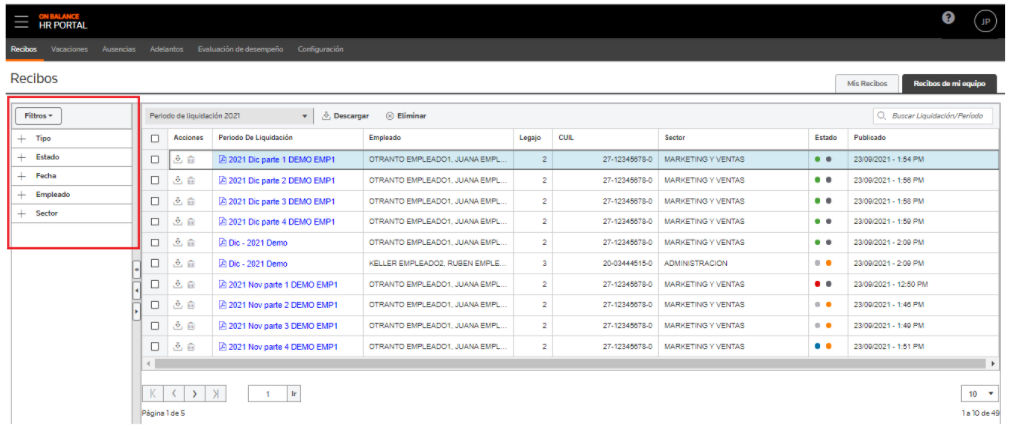Screen dimensions: 1009x432
Task: Click the Eliminar toolbar button
Action: (x=406, y=116)
